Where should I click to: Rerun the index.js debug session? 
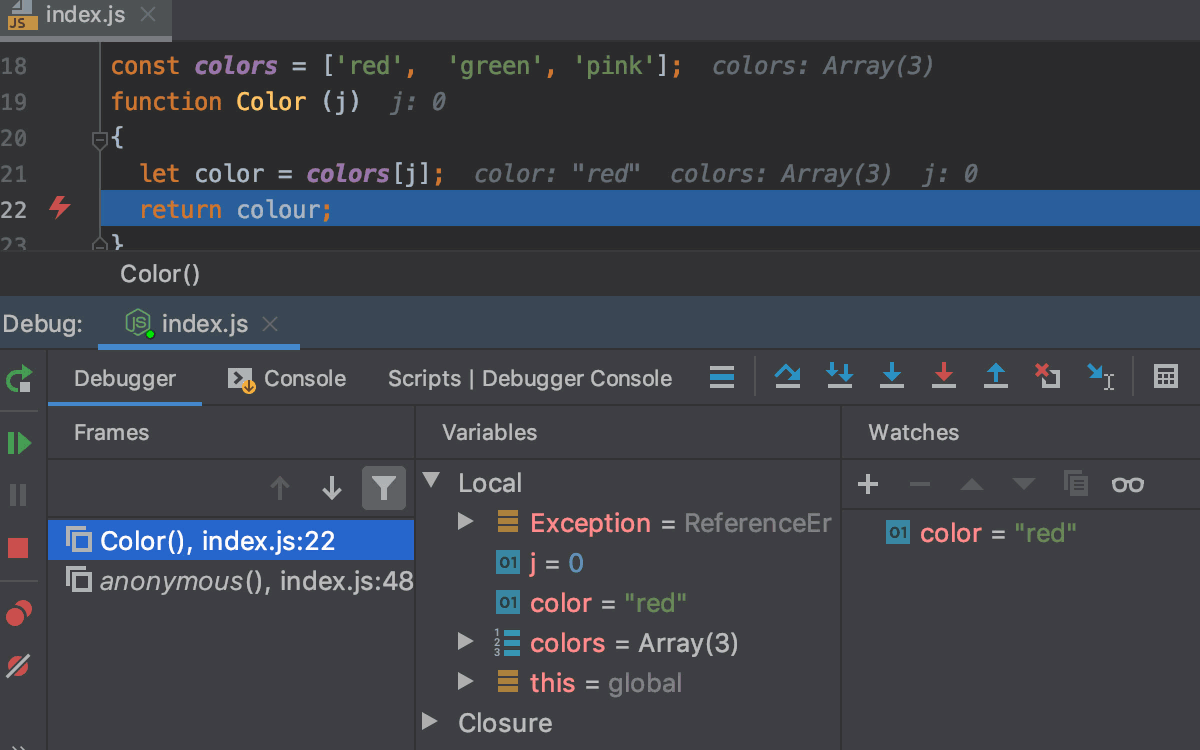[x=20, y=378]
